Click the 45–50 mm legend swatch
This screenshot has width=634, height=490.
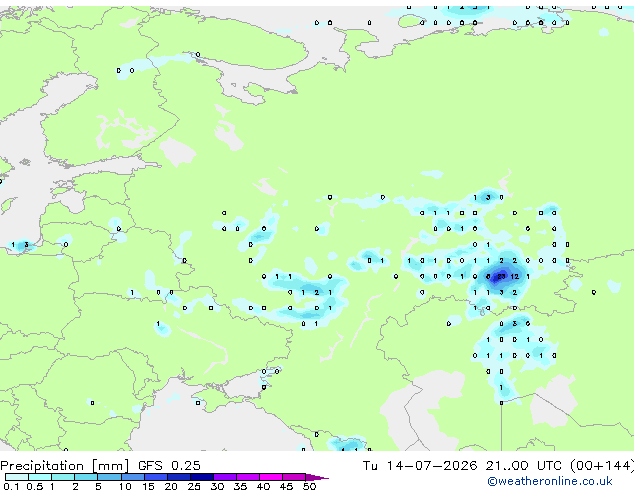click(294, 477)
